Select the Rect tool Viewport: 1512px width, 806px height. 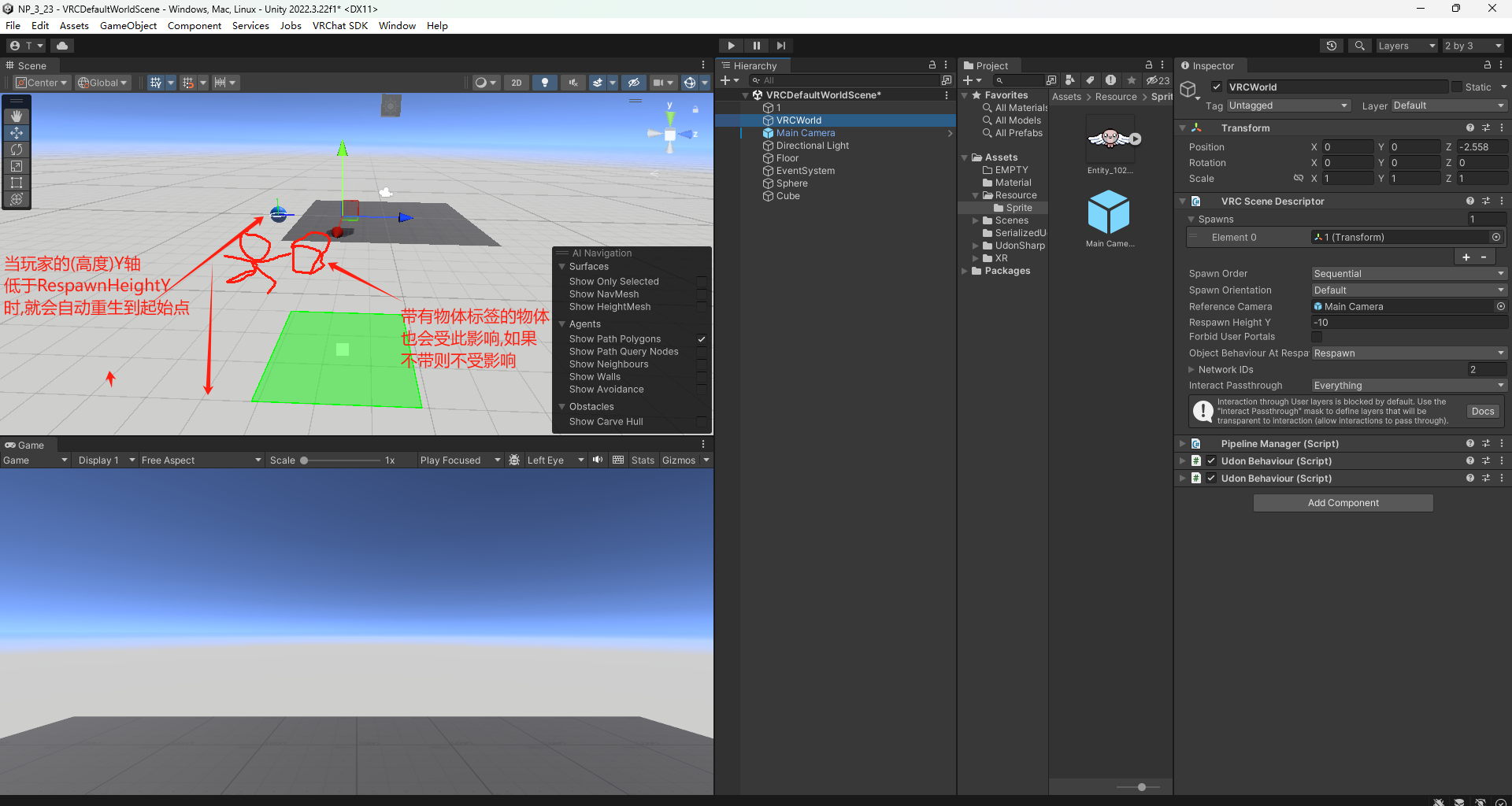click(x=17, y=183)
